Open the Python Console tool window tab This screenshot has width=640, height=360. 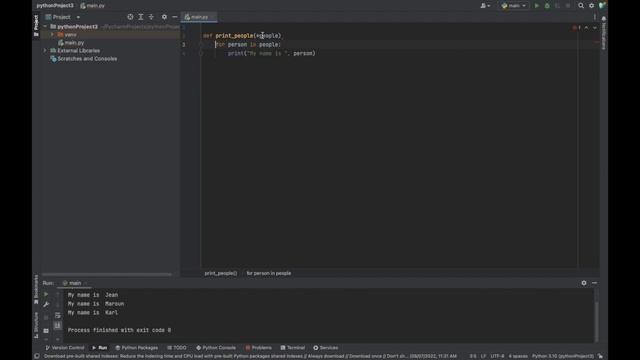pyautogui.click(x=216, y=348)
